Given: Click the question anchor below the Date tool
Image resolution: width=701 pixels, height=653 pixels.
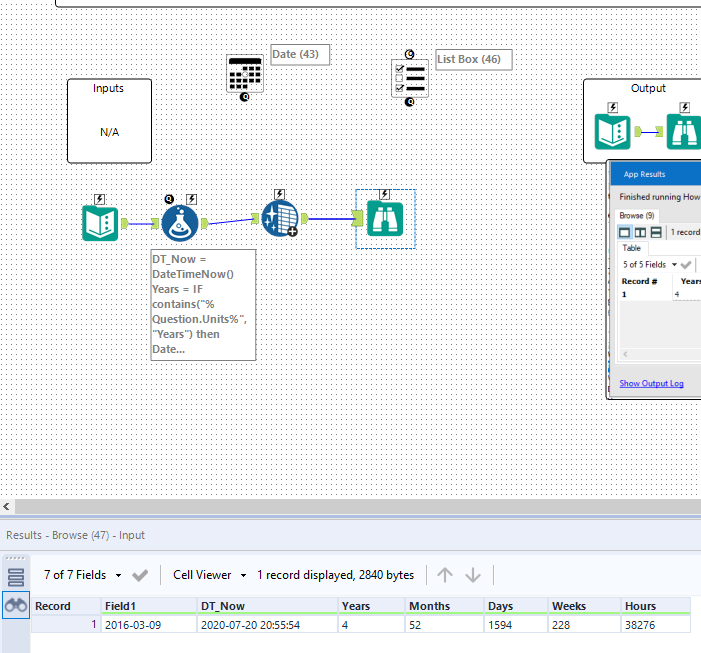Looking at the screenshot, I should 245,97.
